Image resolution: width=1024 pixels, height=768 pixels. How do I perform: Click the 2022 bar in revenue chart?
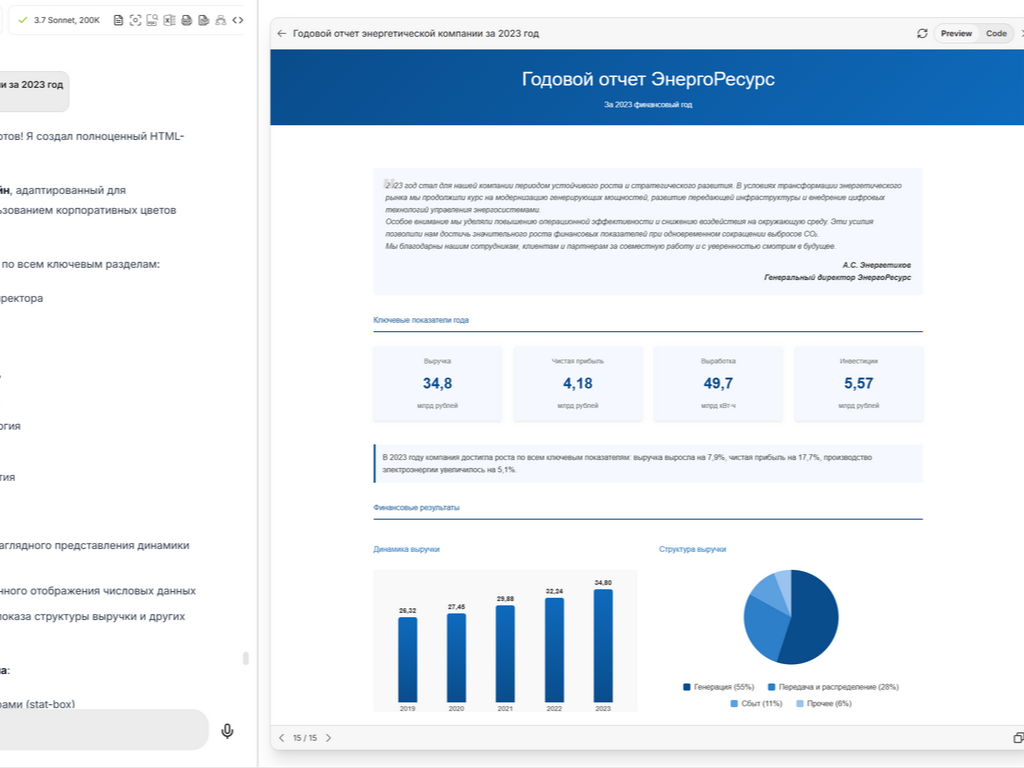click(x=554, y=650)
